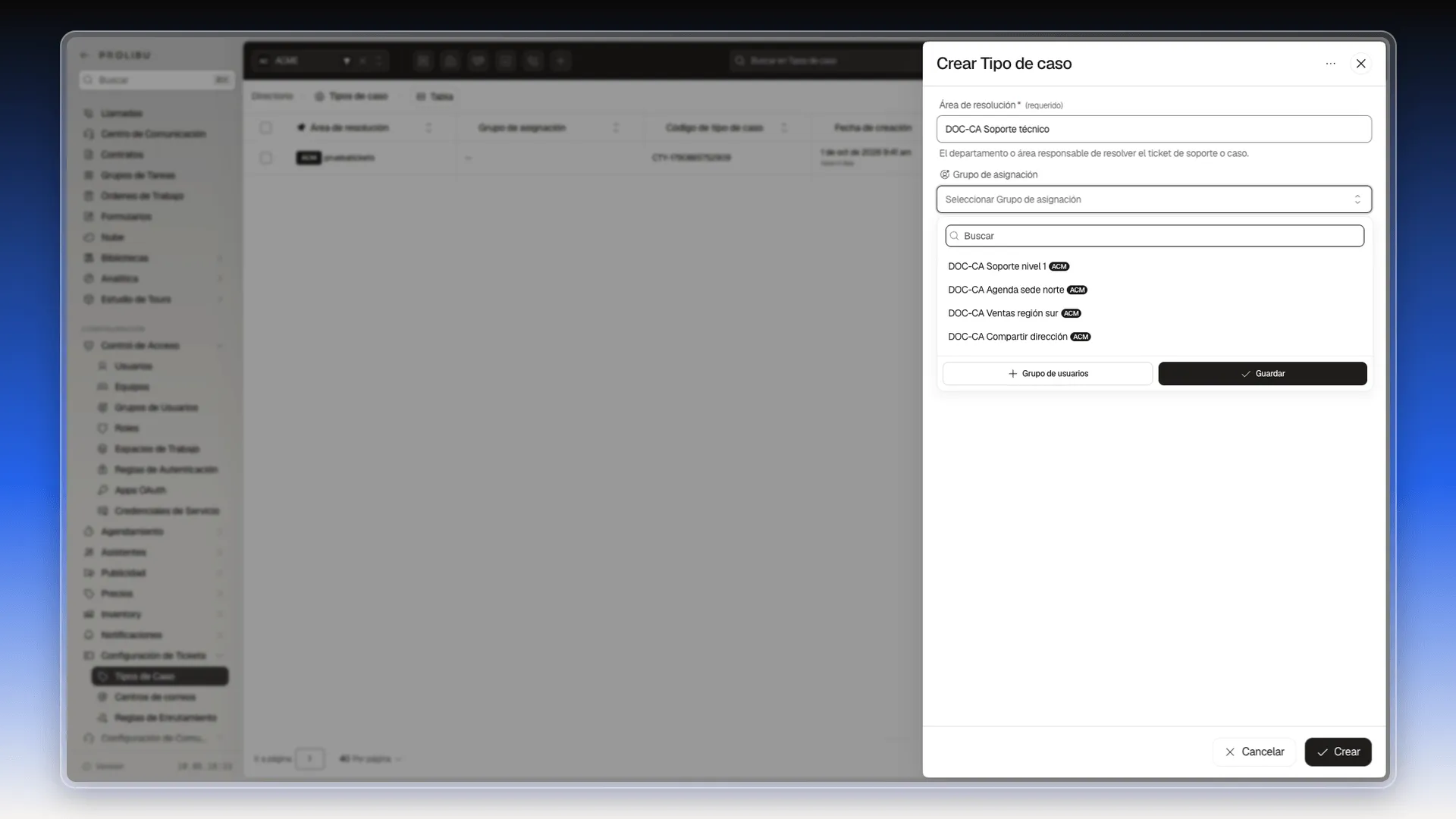Click the magnifier icon inside the Buscar field
Screen dimensions: 1456x819
[x=954, y=236]
